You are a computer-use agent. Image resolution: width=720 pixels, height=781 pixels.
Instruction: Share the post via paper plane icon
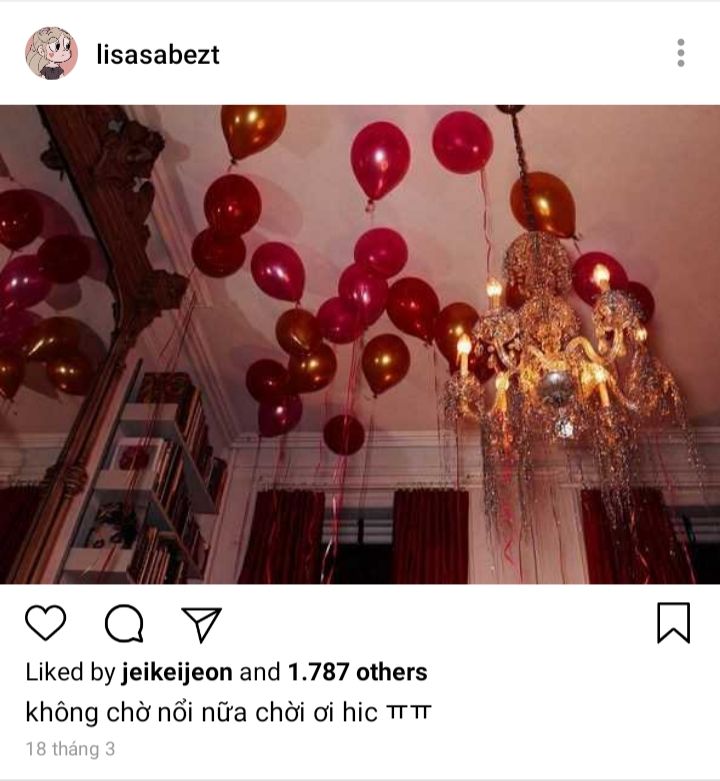coord(202,624)
